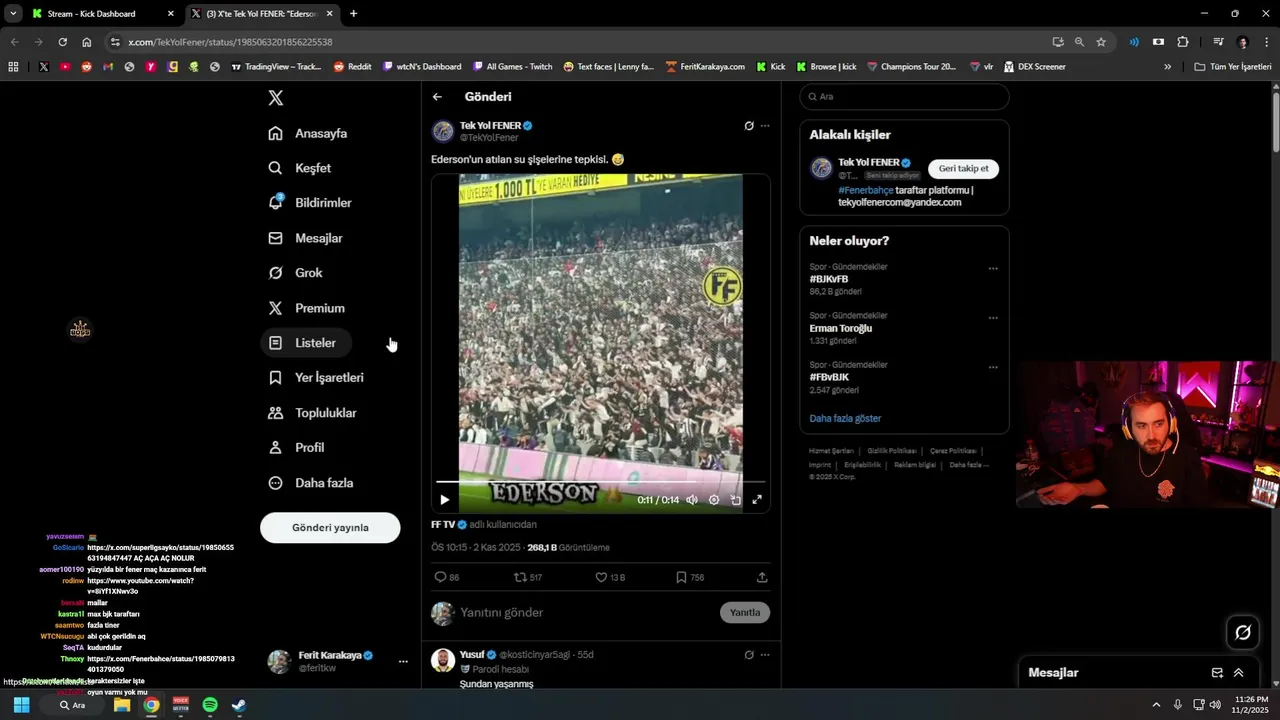
Task: Expand hidden bookmarks chevron
Action: [x=1167, y=67]
